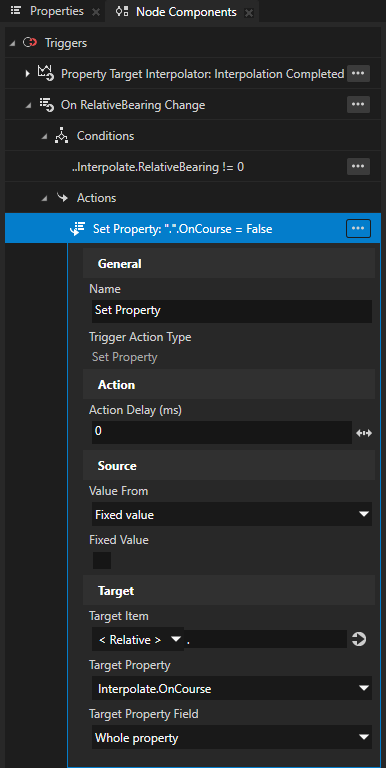Close the Properties tab
The image size is (386, 768).
coord(96,13)
